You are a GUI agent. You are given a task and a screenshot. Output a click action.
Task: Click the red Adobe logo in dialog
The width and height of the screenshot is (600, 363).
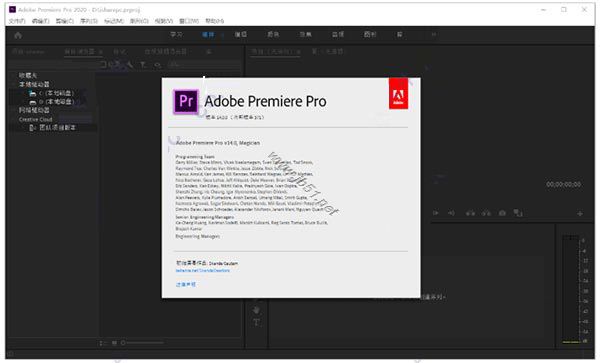point(398,94)
